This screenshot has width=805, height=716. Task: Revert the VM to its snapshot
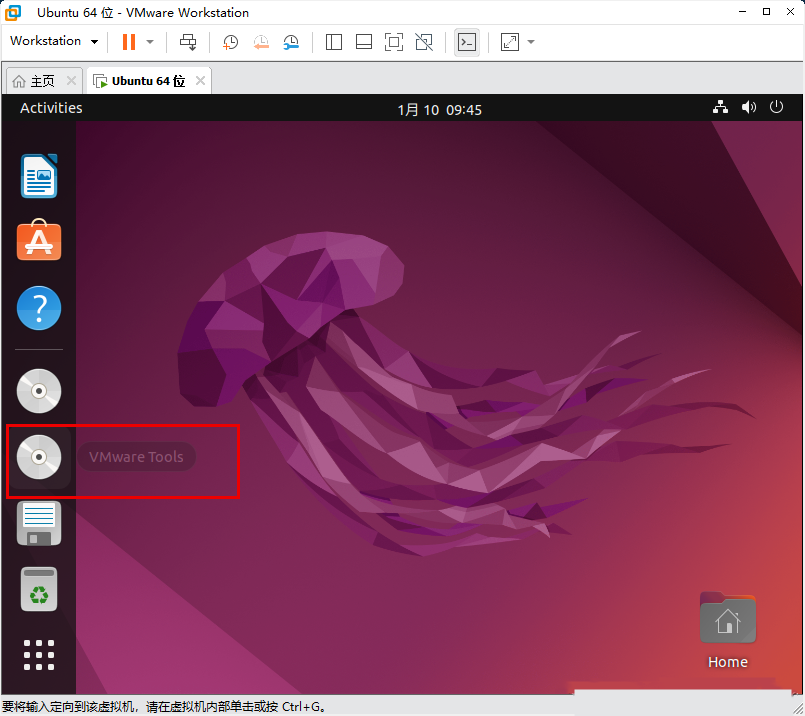pyautogui.click(x=261, y=41)
